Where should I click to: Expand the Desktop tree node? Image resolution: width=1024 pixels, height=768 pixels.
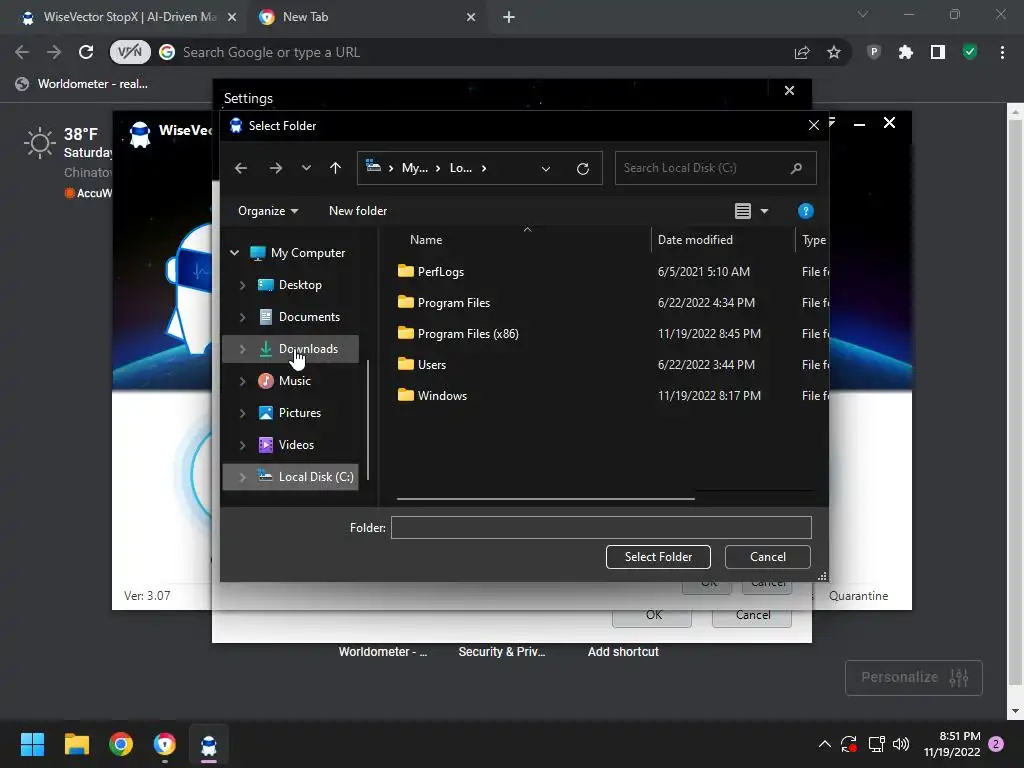click(242, 285)
